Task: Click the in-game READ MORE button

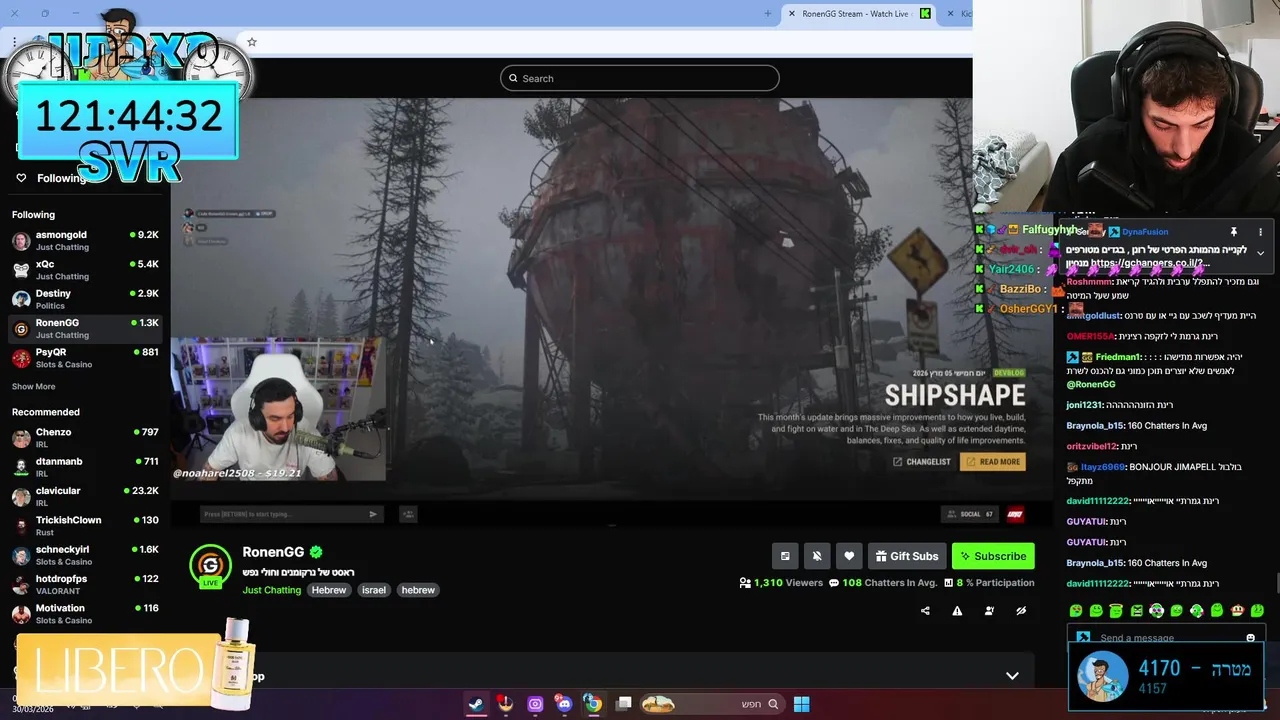Action: (993, 462)
